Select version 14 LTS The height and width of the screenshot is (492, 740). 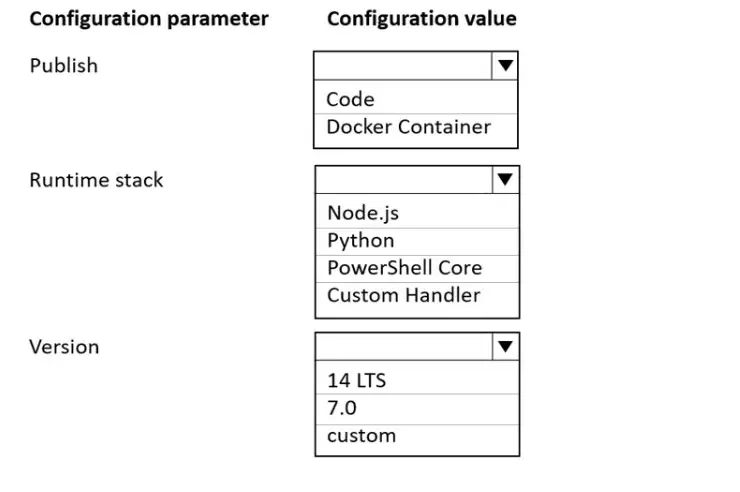(356, 380)
